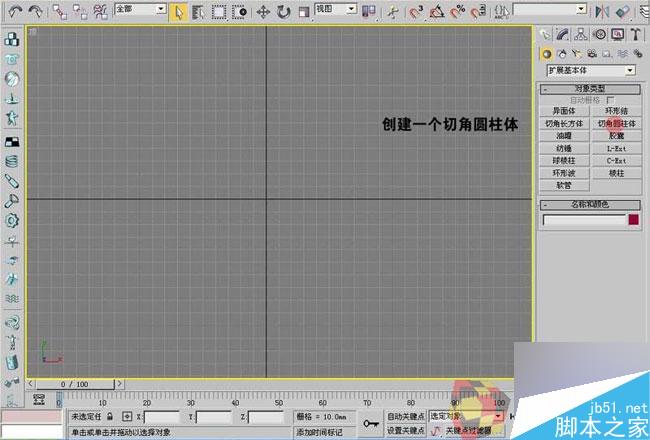Choose the rectangular selection region icon
The width and height of the screenshot is (650, 440).
(219, 12)
